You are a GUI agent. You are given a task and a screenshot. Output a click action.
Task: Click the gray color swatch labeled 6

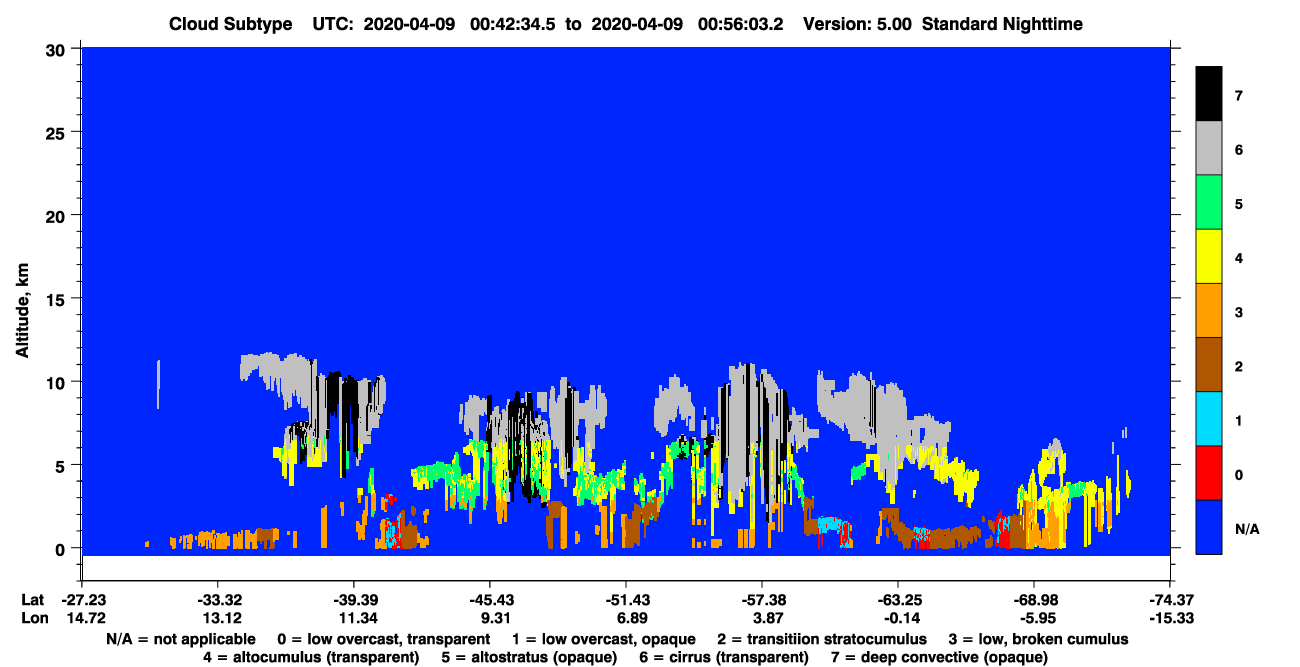(x=1209, y=148)
